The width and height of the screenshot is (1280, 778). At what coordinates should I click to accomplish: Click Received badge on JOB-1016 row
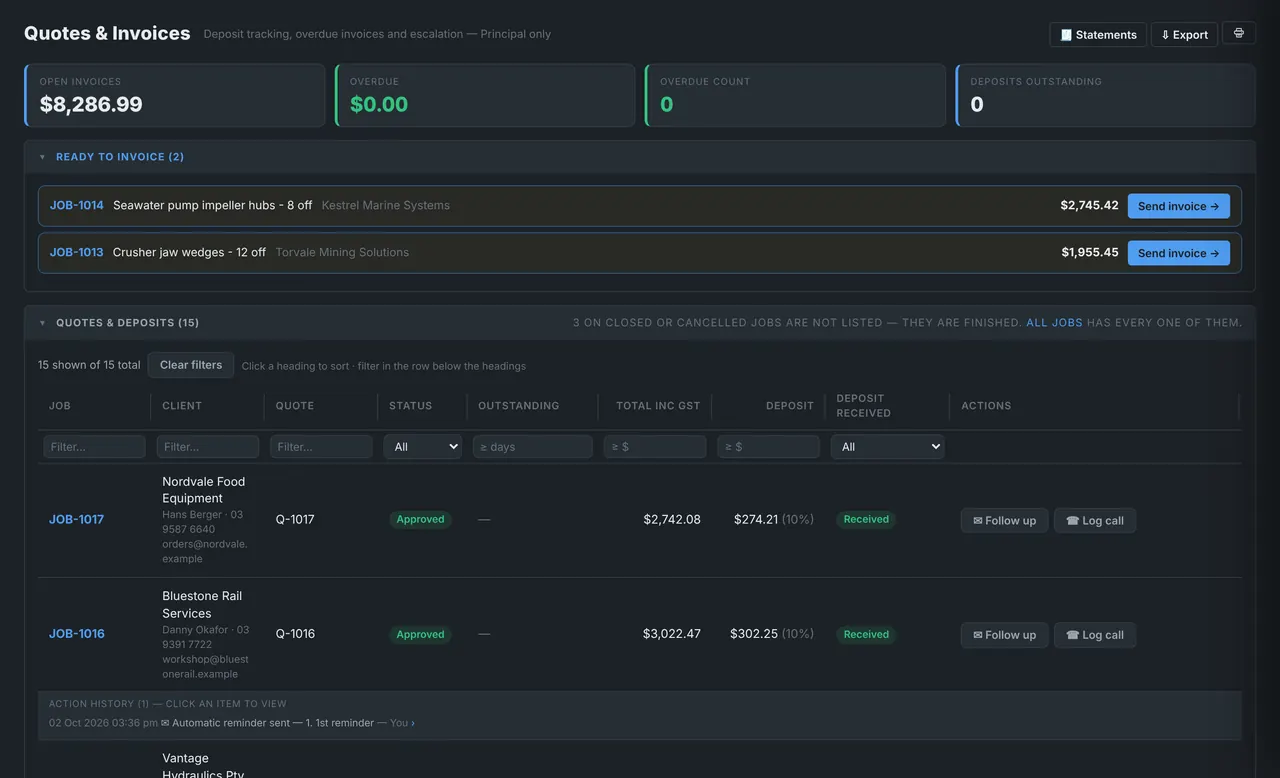click(866, 634)
